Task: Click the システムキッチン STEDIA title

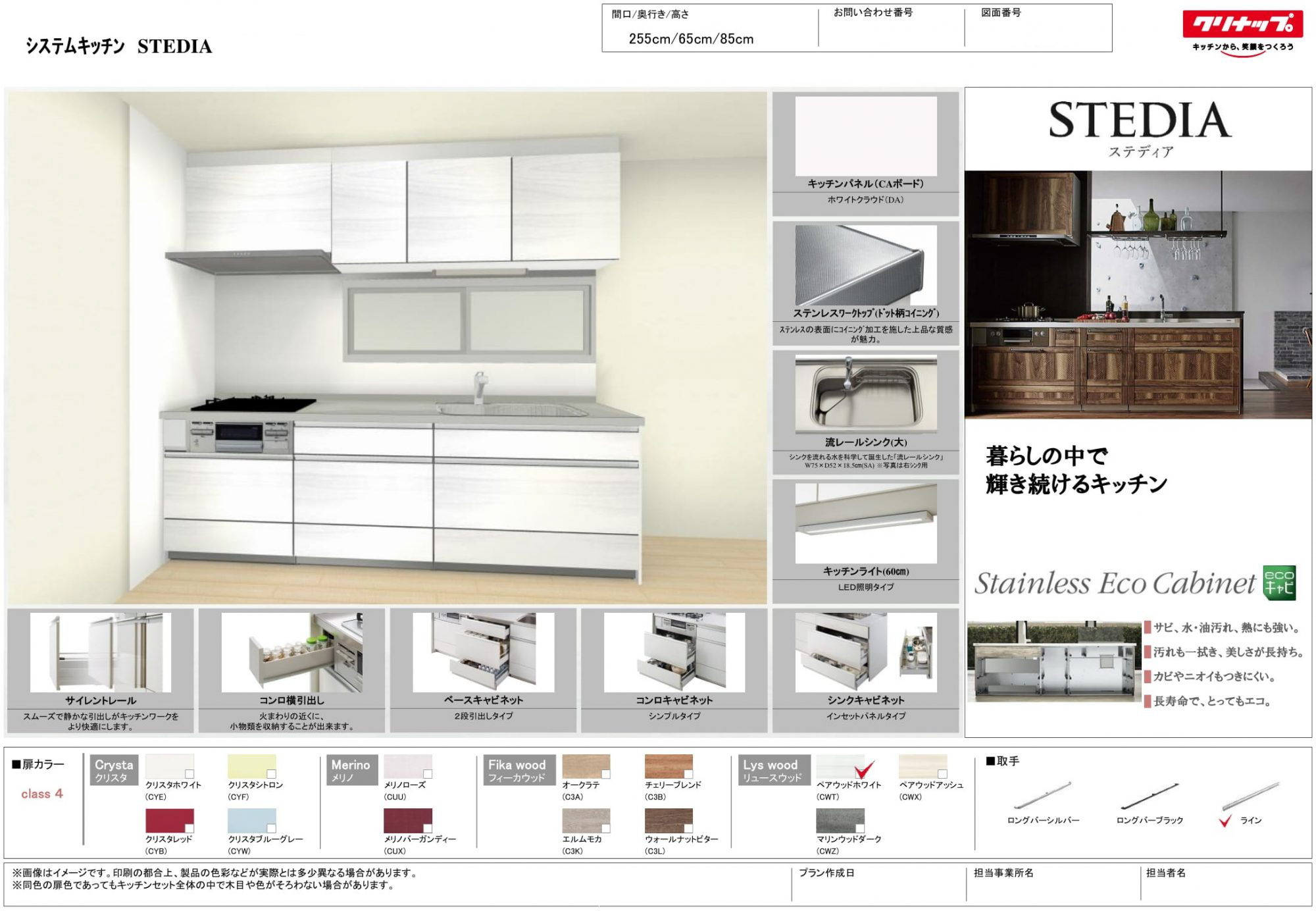Action: pyautogui.click(x=119, y=46)
